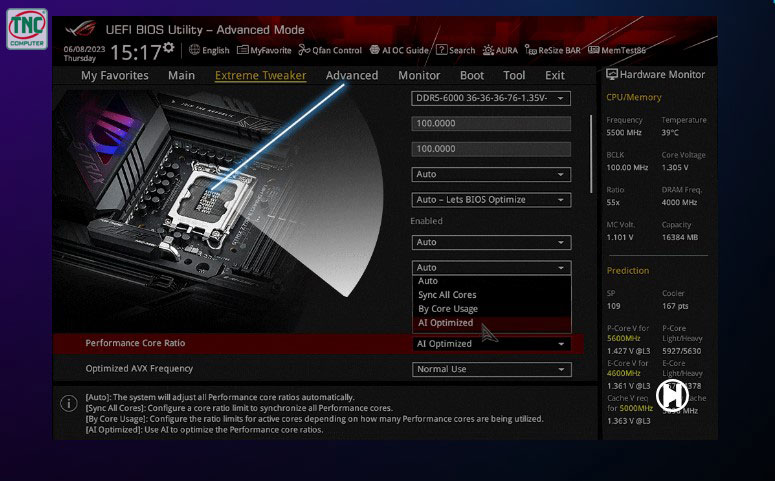Image resolution: width=775 pixels, height=481 pixels.
Task: Launch Qfan Control
Action: tap(337, 50)
